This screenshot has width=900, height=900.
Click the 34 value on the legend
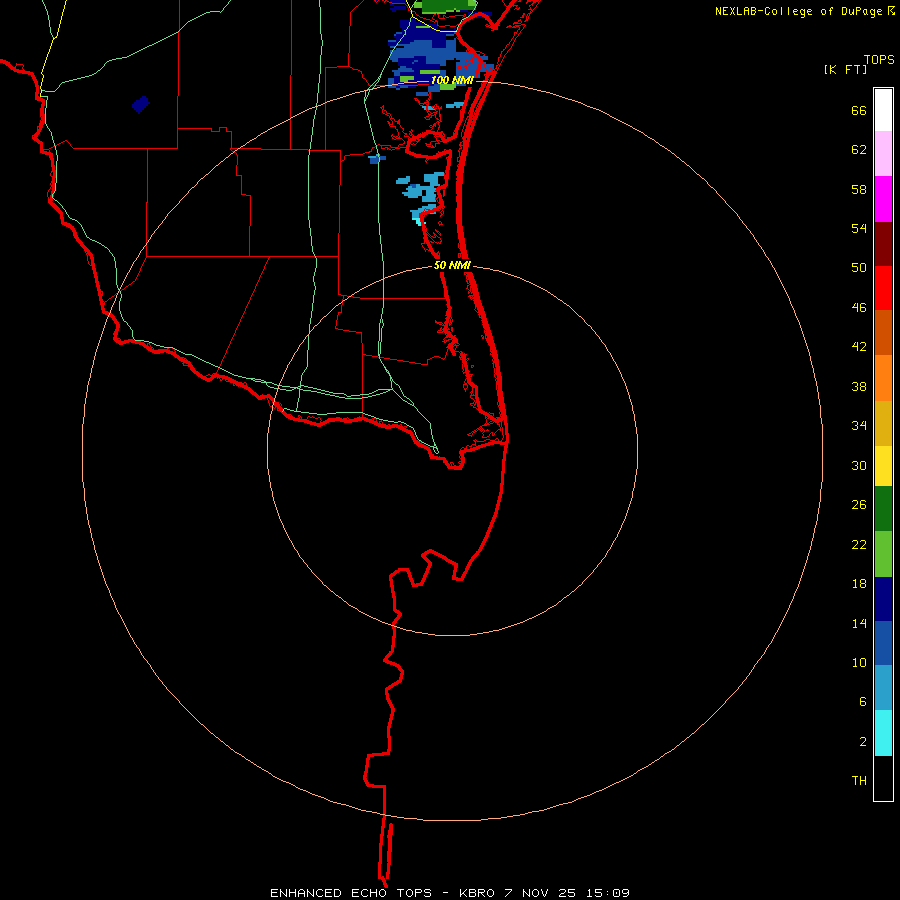click(x=859, y=426)
